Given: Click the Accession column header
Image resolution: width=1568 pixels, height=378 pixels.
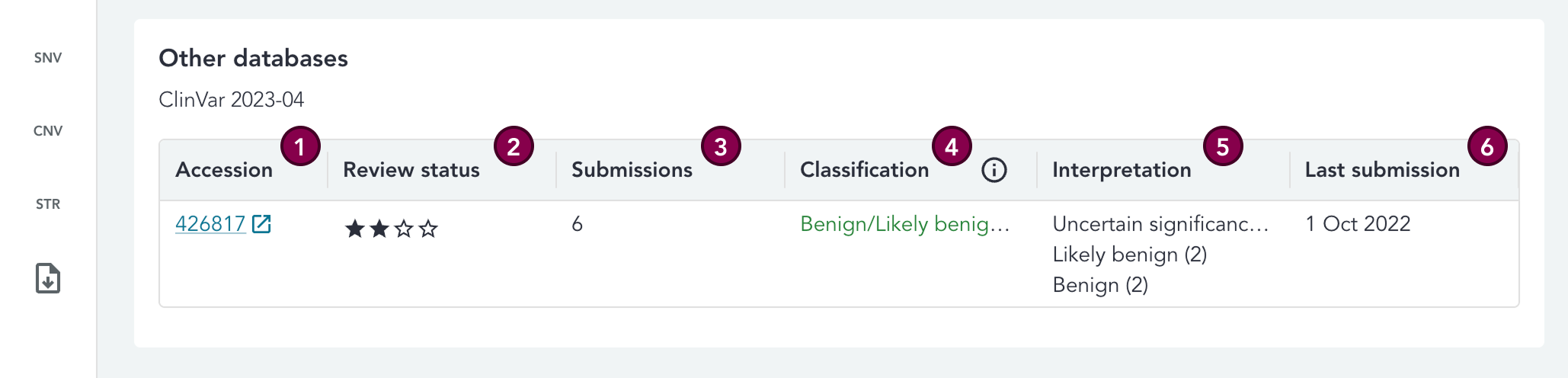Looking at the screenshot, I should pyautogui.click(x=224, y=170).
